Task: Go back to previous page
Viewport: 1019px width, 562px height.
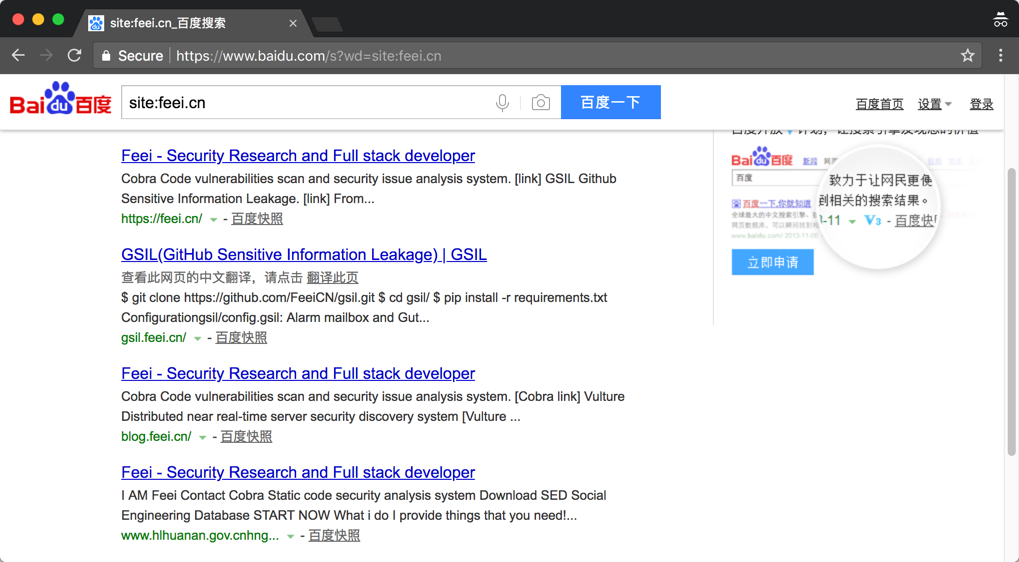Action: click(18, 56)
